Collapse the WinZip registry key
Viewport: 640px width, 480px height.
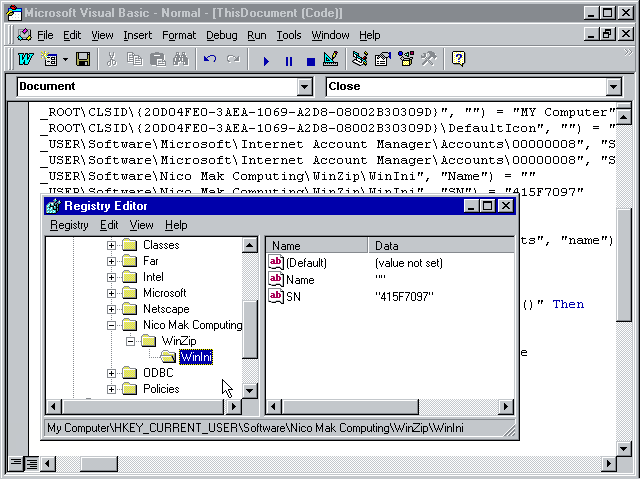coord(130,341)
